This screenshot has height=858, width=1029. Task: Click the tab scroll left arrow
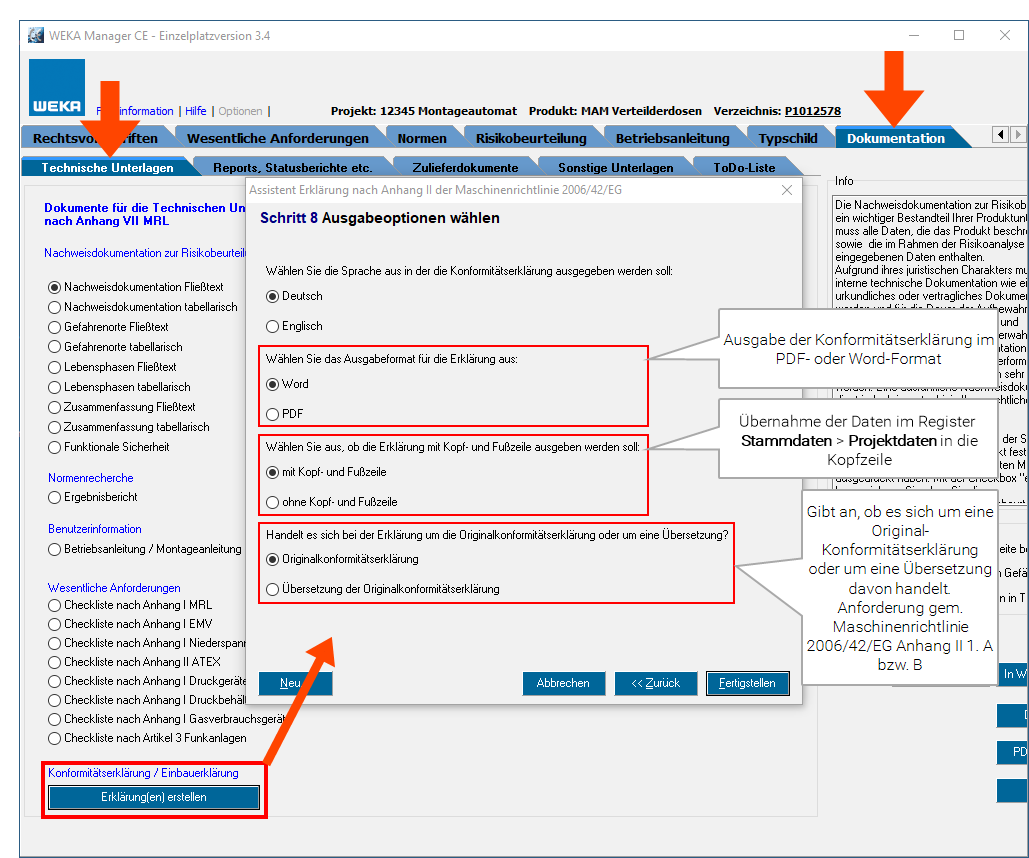point(1000,135)
